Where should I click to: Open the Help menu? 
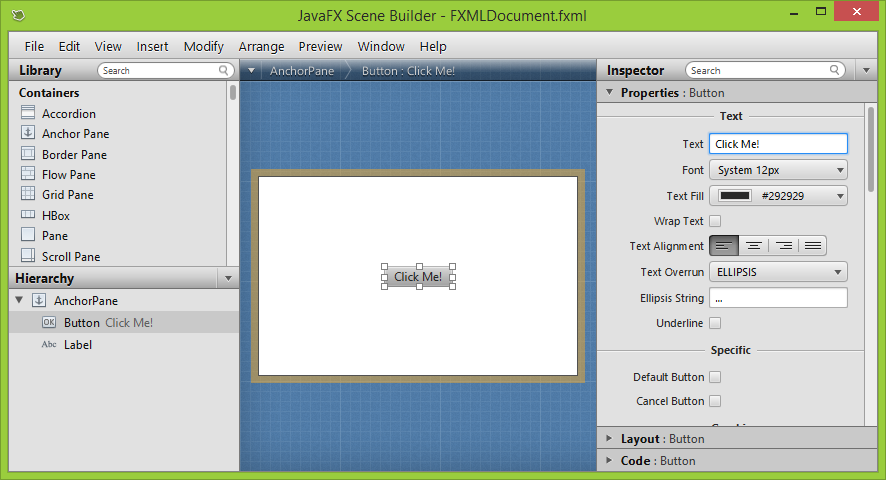[x=433, y=46]
